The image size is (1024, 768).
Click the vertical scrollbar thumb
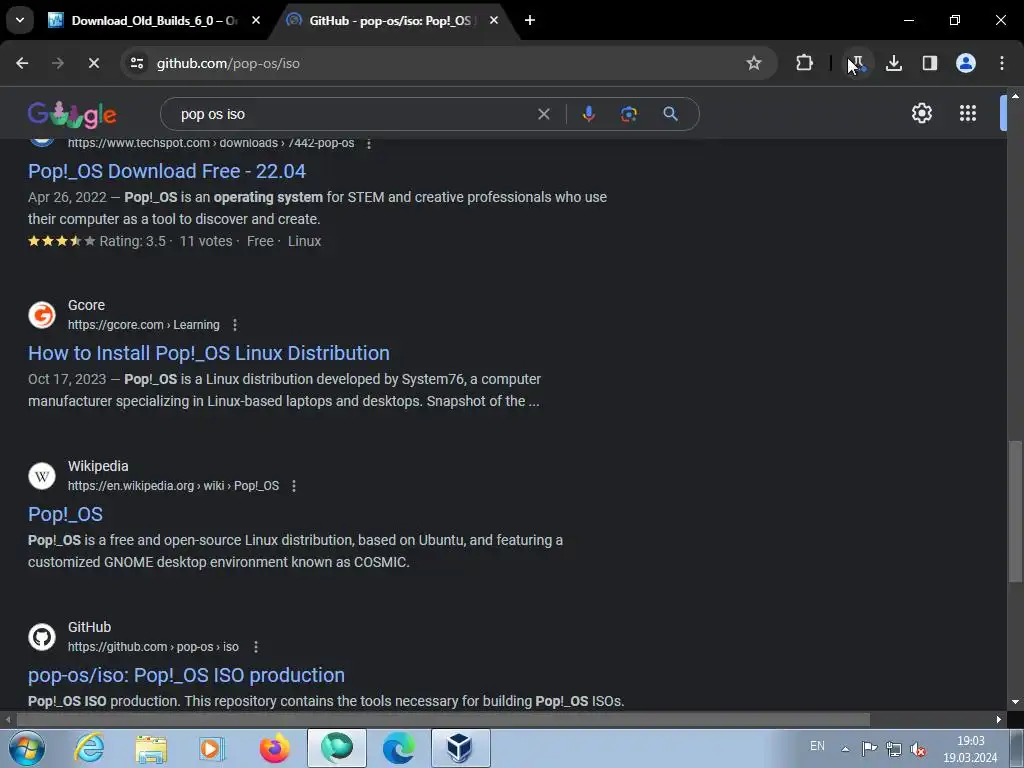[x=1015, y=511]
